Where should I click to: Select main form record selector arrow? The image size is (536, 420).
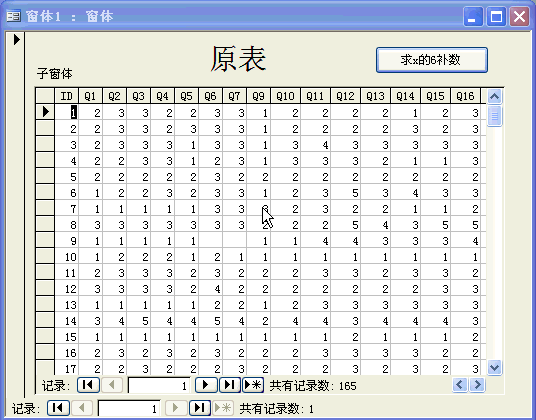click(16, 40)
